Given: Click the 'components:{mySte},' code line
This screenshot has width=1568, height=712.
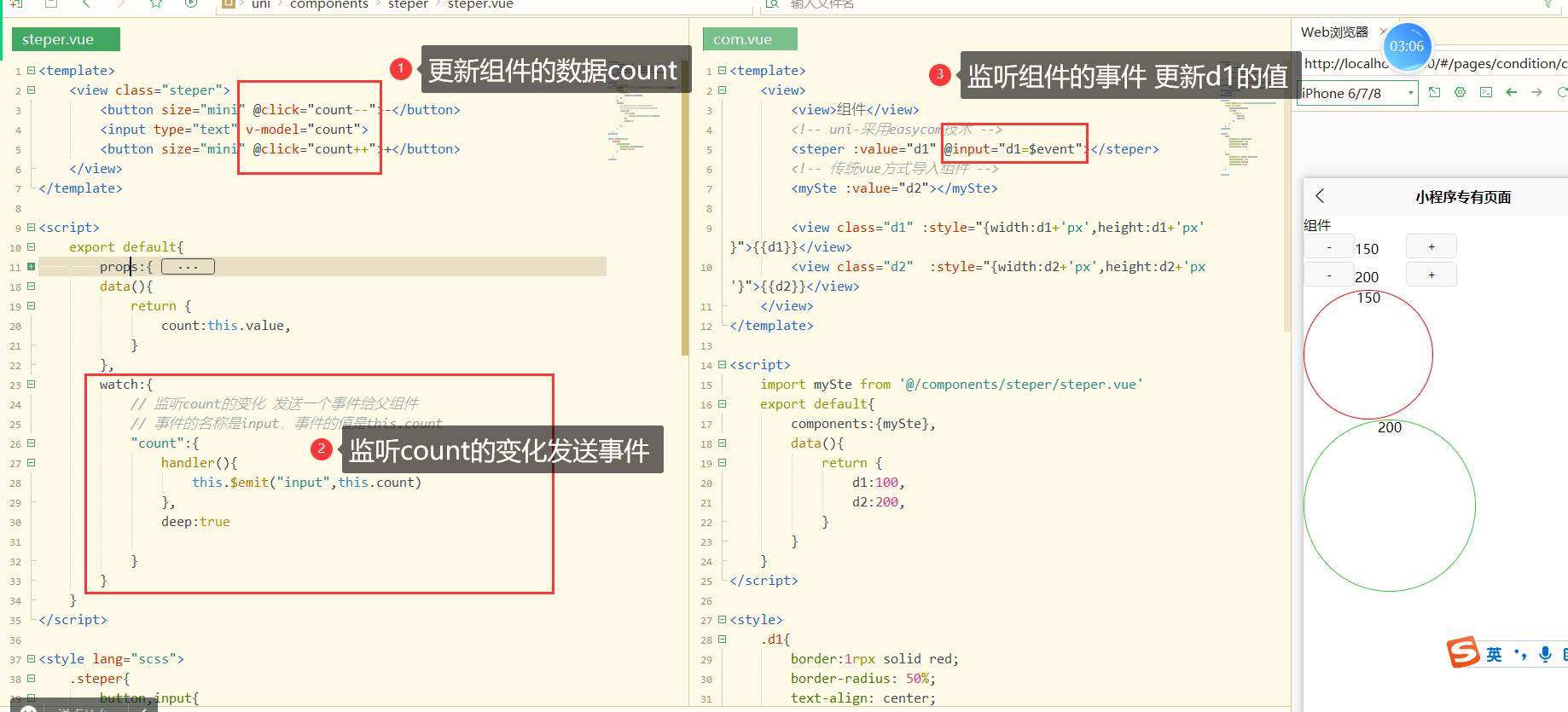Looking at the screenshot, I should click(x=863, y=424).
